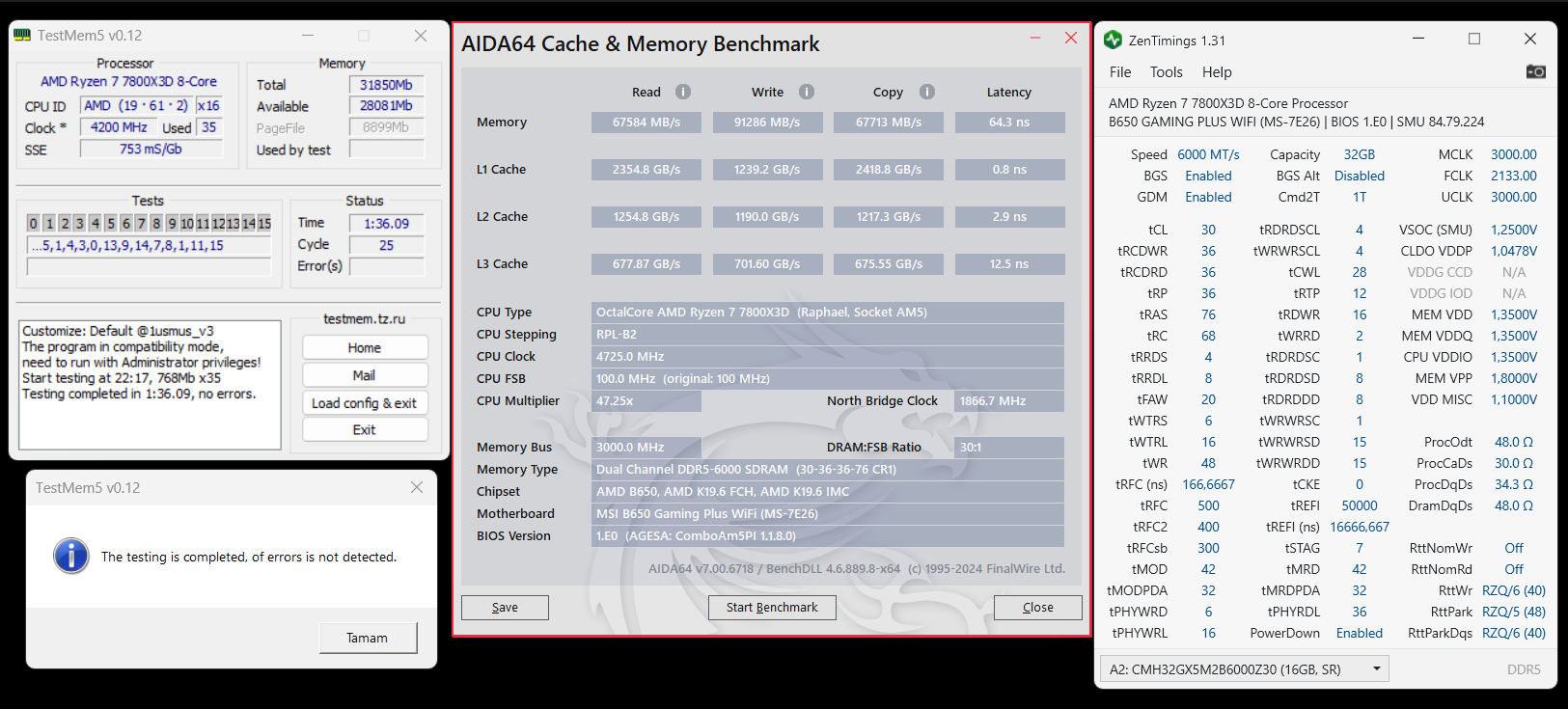Screen dimensions: 1568x709
Task: Click the ProcOdt 48.0 Ω value
Action: pos(1514,442)
